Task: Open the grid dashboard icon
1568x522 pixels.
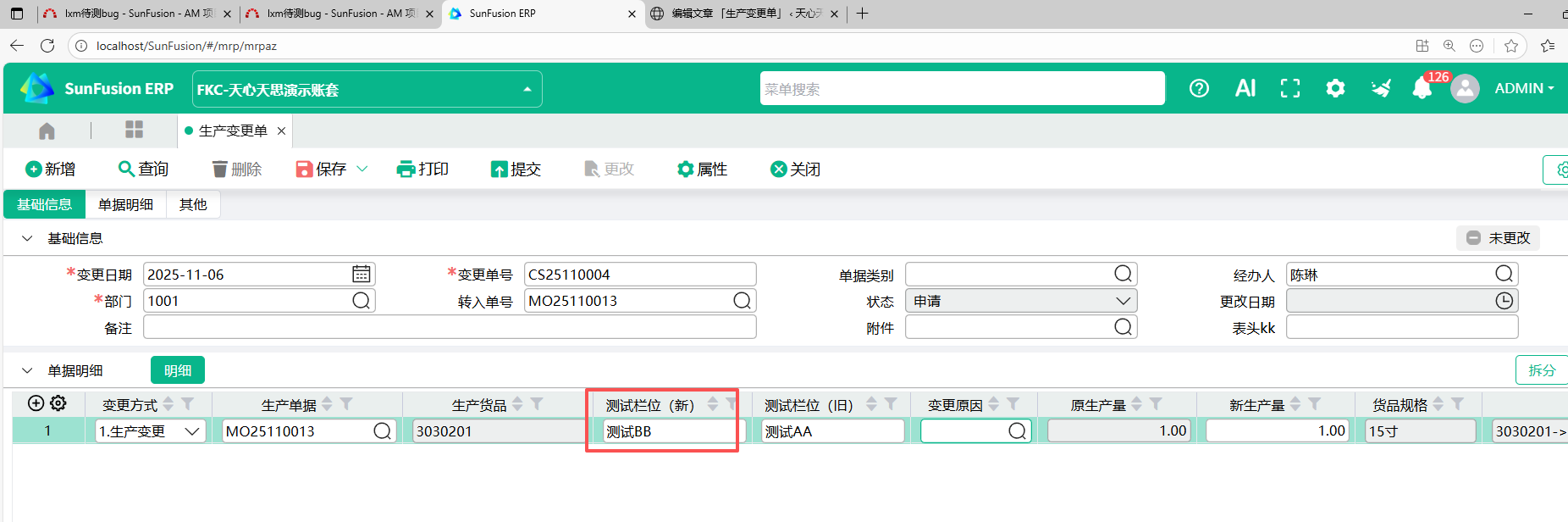Action: point(134,130)
